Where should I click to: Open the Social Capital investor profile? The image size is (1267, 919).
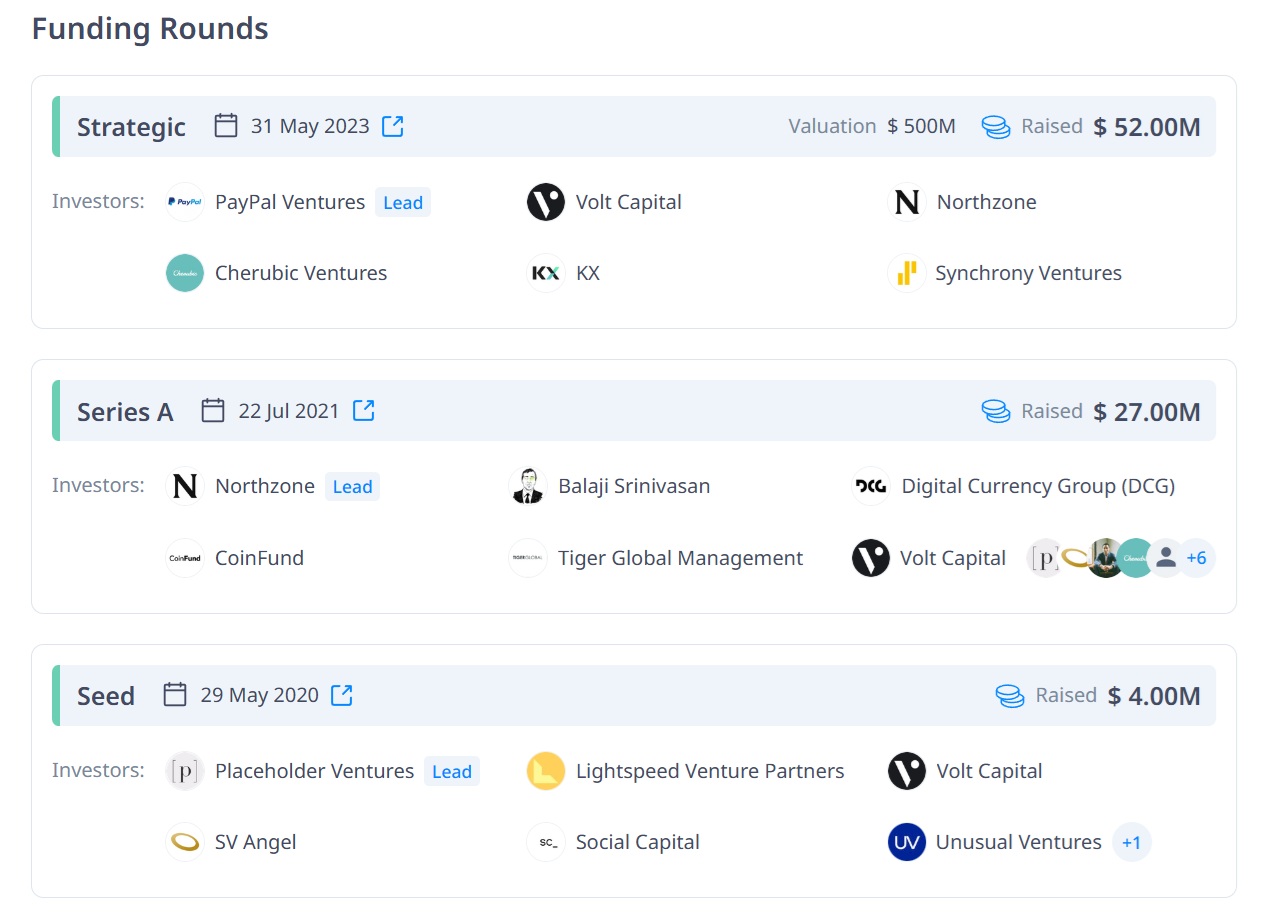pos(637,842)
